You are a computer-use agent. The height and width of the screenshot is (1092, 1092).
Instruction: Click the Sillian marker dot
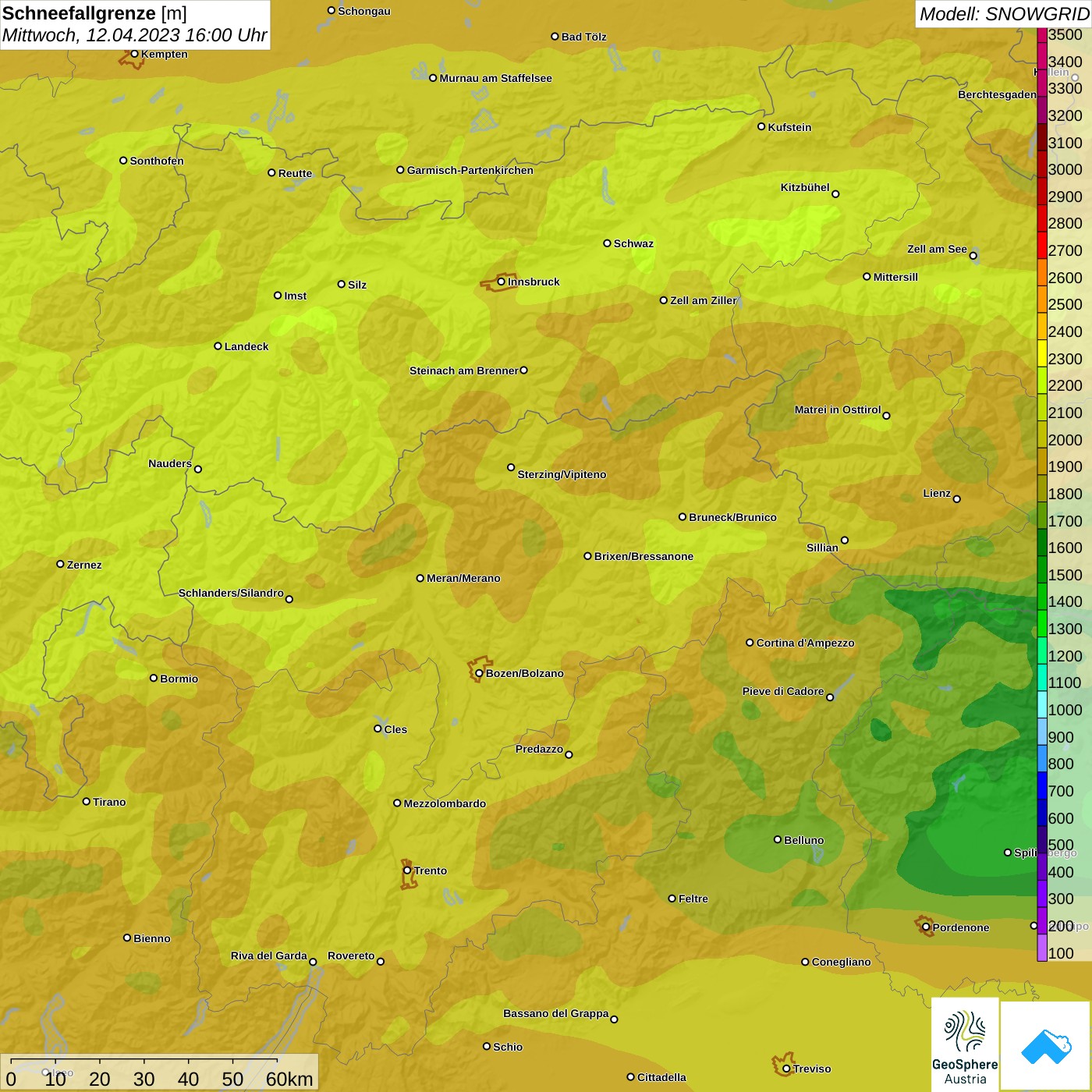point(845,540)
